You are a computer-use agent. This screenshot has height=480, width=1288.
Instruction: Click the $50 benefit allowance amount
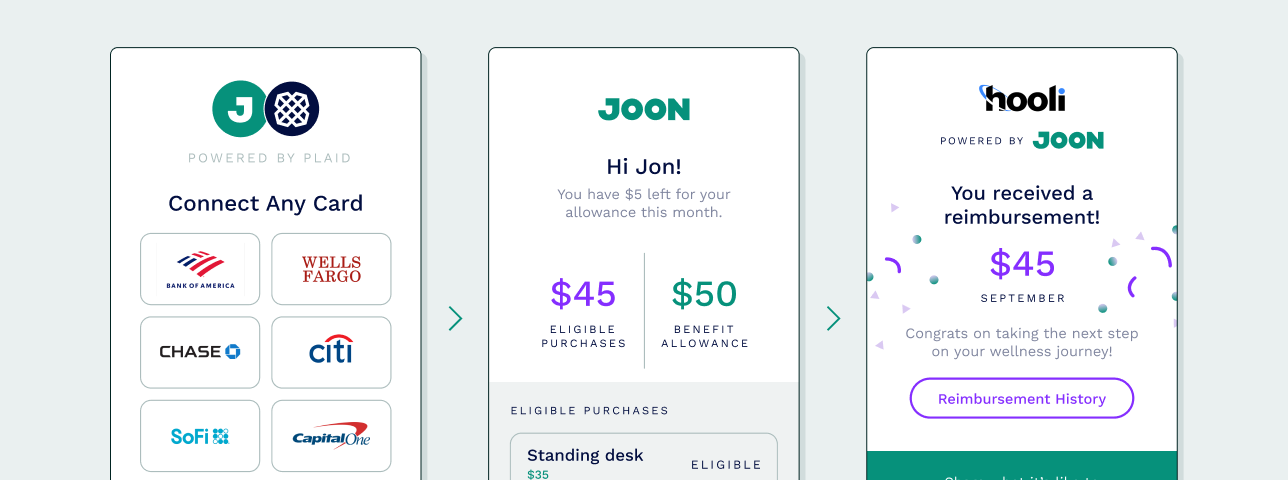coord(704,294)
